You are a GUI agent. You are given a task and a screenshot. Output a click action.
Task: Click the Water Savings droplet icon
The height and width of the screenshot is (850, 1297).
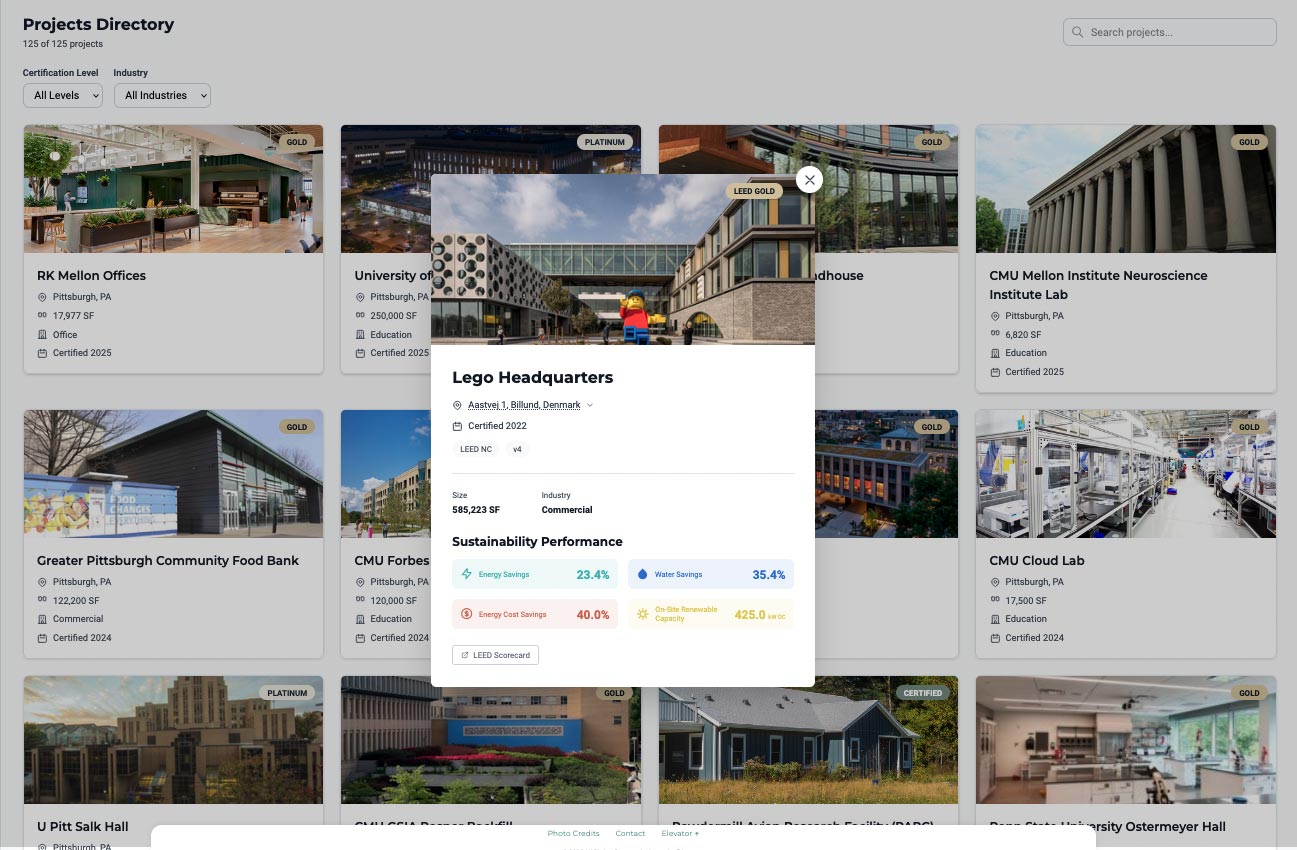pos(643,574)
